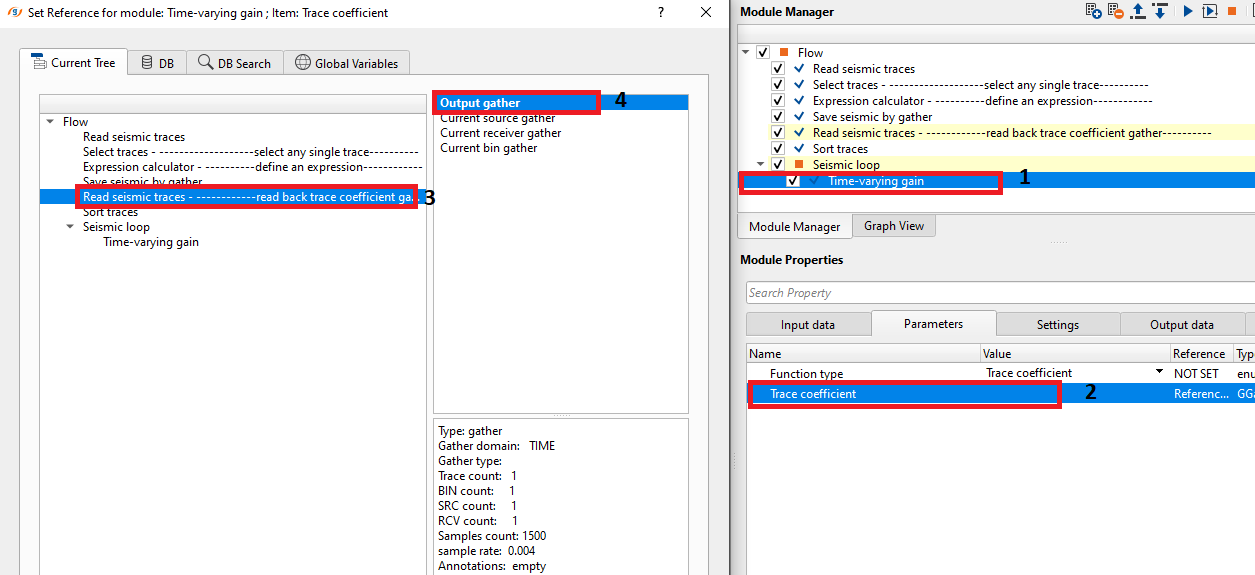This screenshot has height=575, width=1255.
Task: Uncheck the Sort traces module checkbox
Action: click(778, 149)
